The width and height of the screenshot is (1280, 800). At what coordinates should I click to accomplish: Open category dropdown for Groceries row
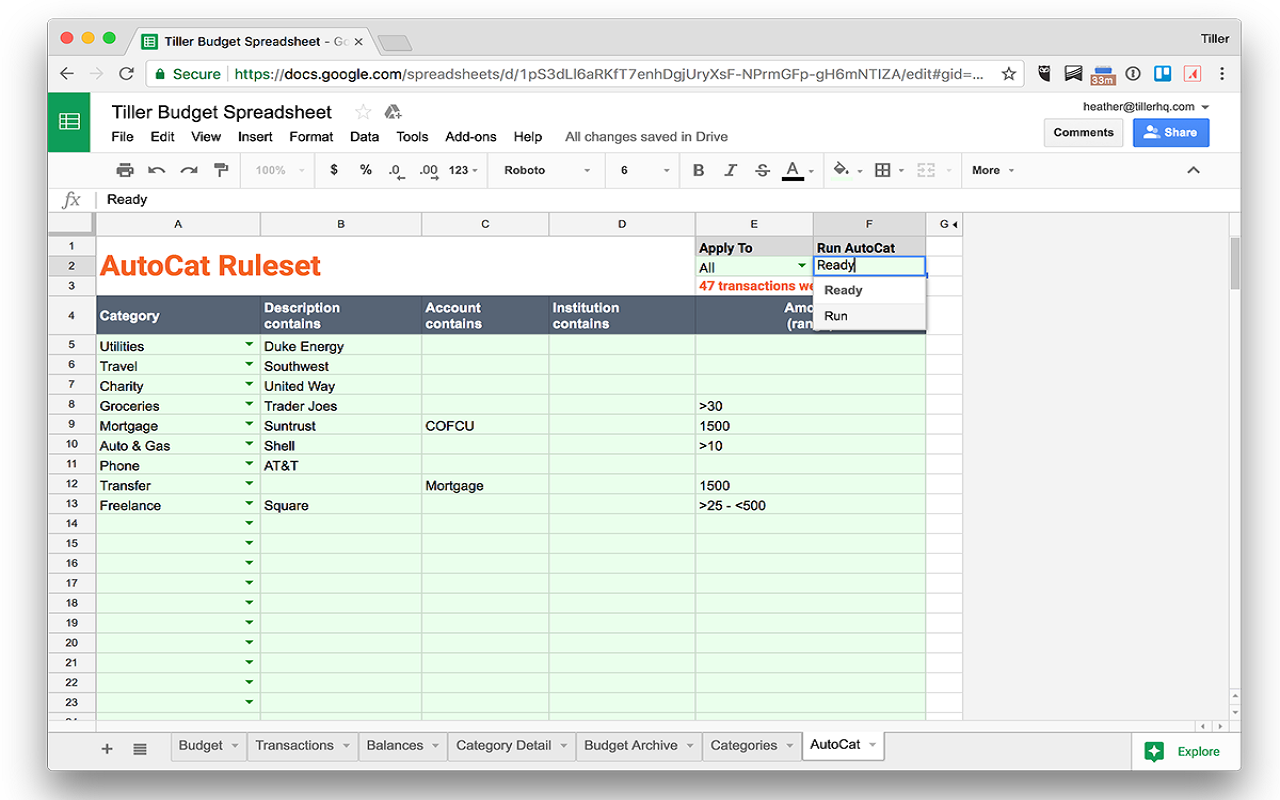[249, 404]
